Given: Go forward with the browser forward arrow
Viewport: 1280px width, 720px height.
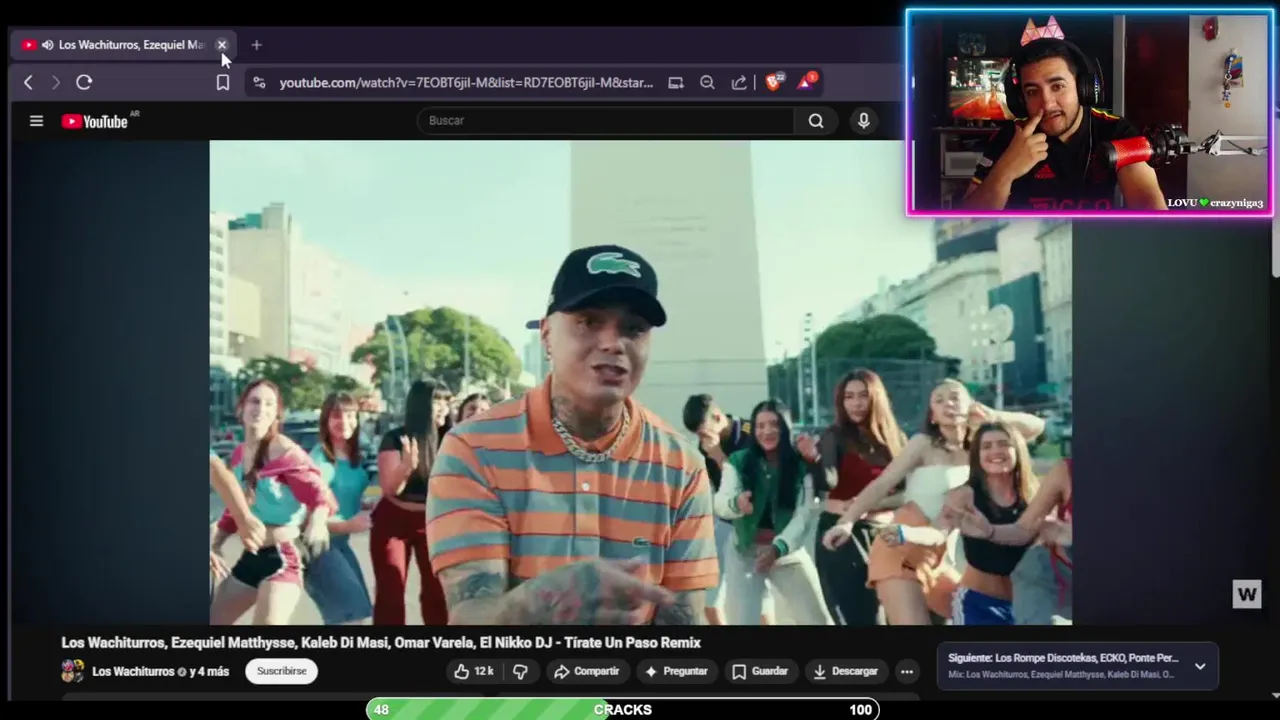Looking at the screenshot, I should [56, 83].
